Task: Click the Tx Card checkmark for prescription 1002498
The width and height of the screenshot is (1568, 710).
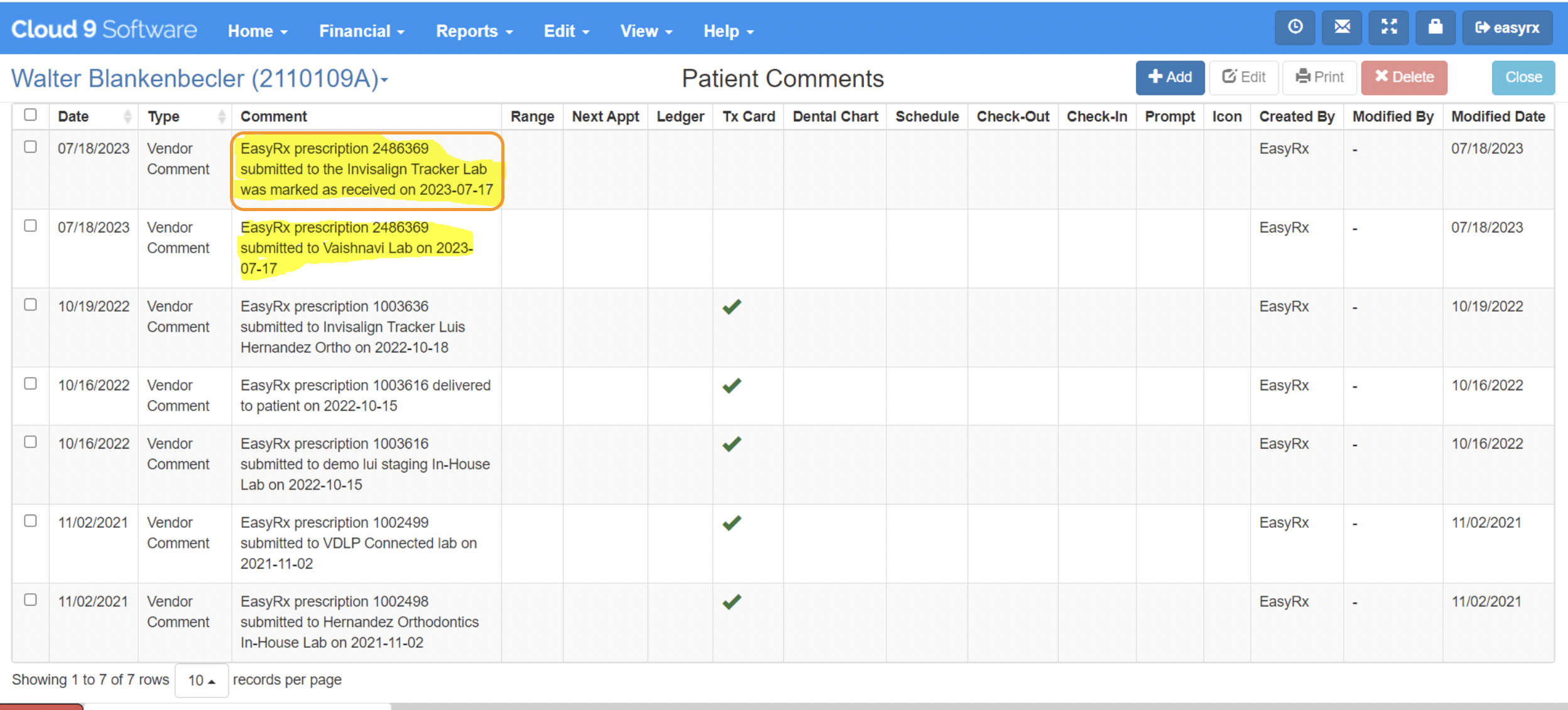Action: pyautogui.click(x=732, y=602)
